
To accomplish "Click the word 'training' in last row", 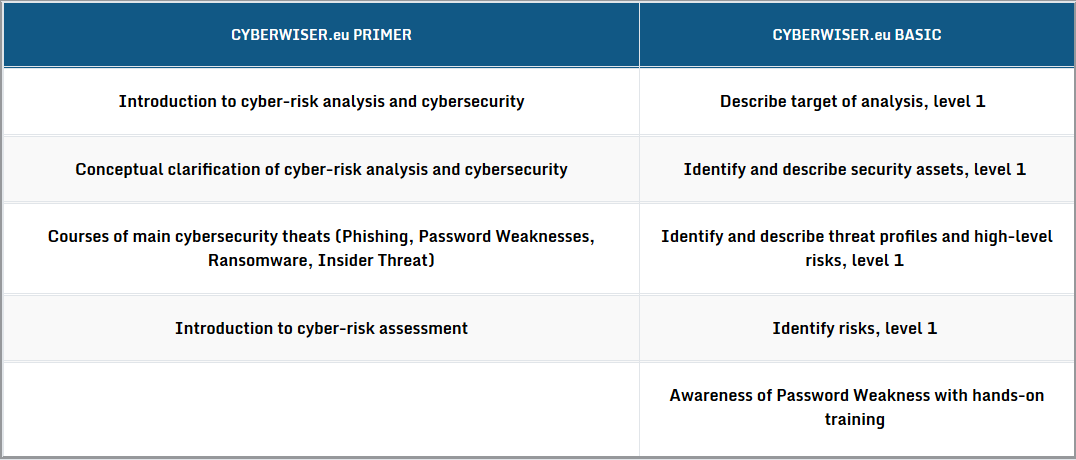I will click(854, 419).
